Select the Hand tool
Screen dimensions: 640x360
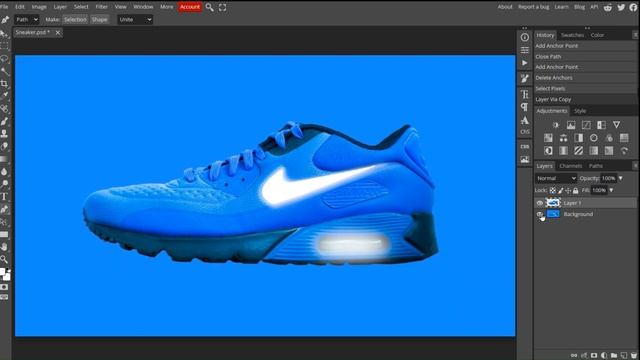[4, 247]
